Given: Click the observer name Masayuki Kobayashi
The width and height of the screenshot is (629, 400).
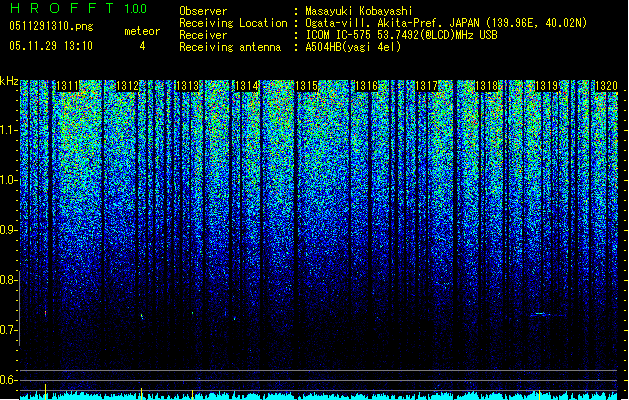Looking at the screenshot, I should click(359, 11).
